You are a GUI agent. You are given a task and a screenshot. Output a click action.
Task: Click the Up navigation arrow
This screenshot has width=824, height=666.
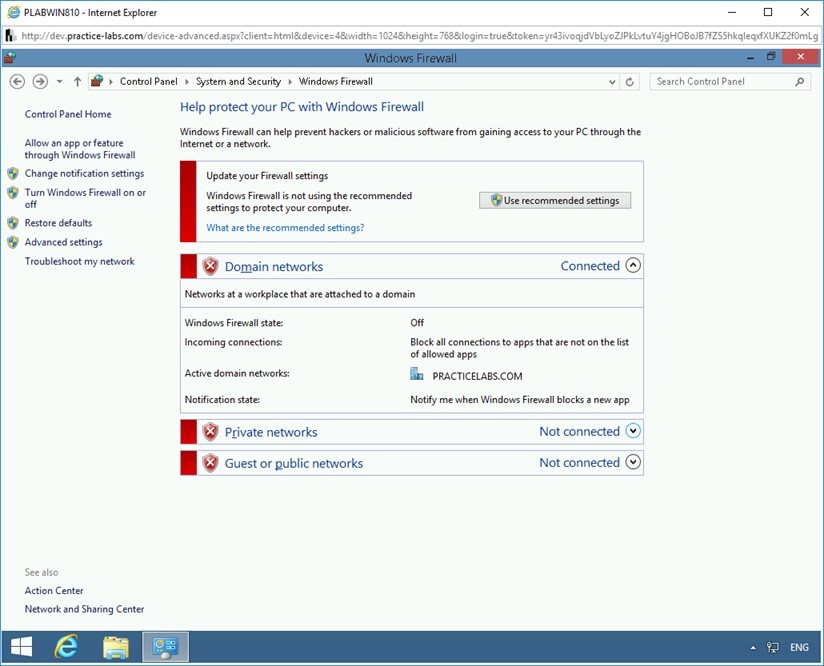click(77, 81)
